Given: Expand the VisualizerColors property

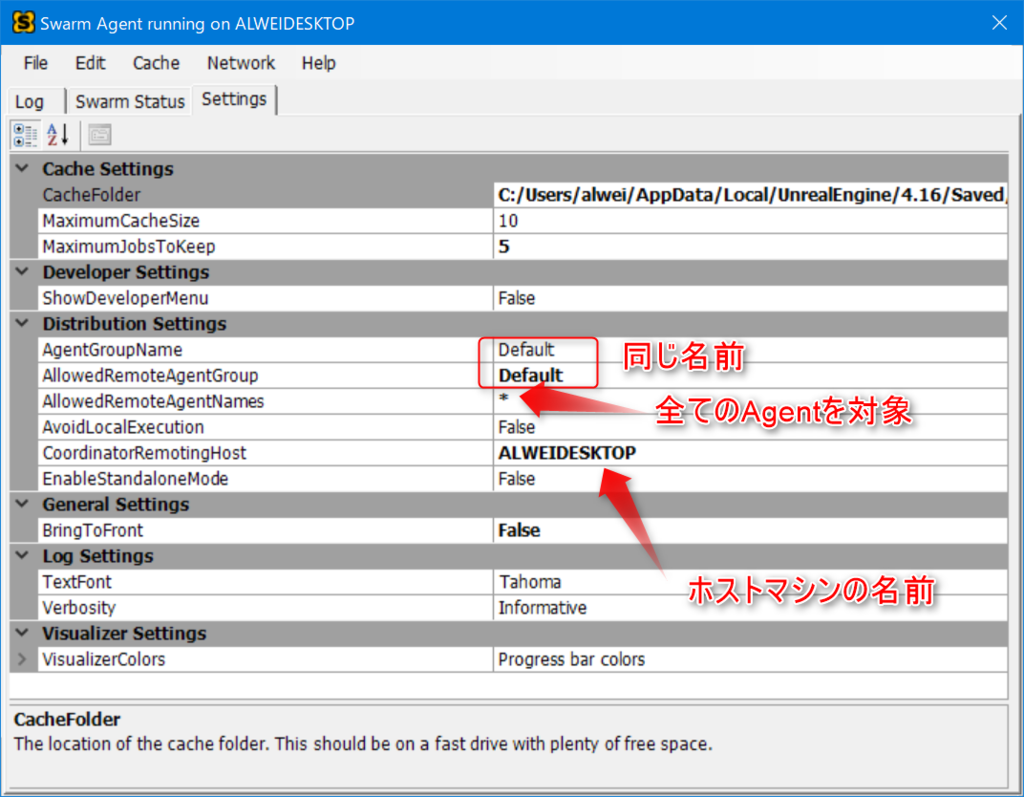Looking at the screenshot, I should coord(22,659).
